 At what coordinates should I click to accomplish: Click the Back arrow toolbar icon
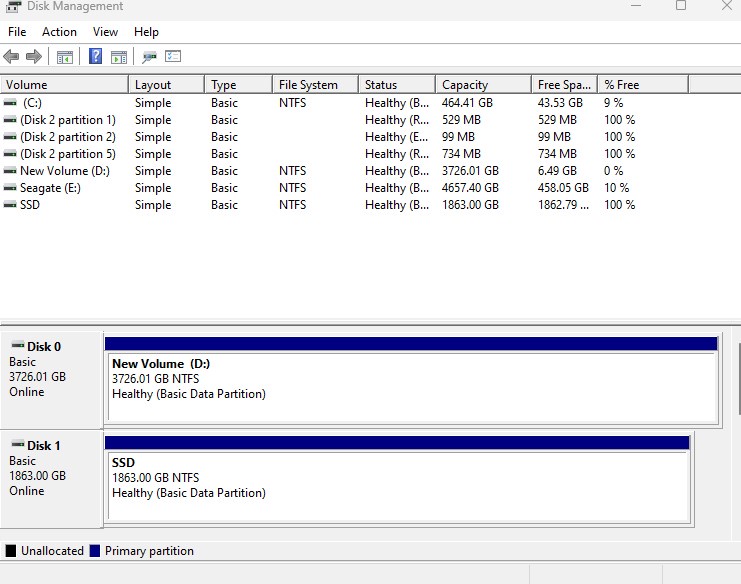11,57
